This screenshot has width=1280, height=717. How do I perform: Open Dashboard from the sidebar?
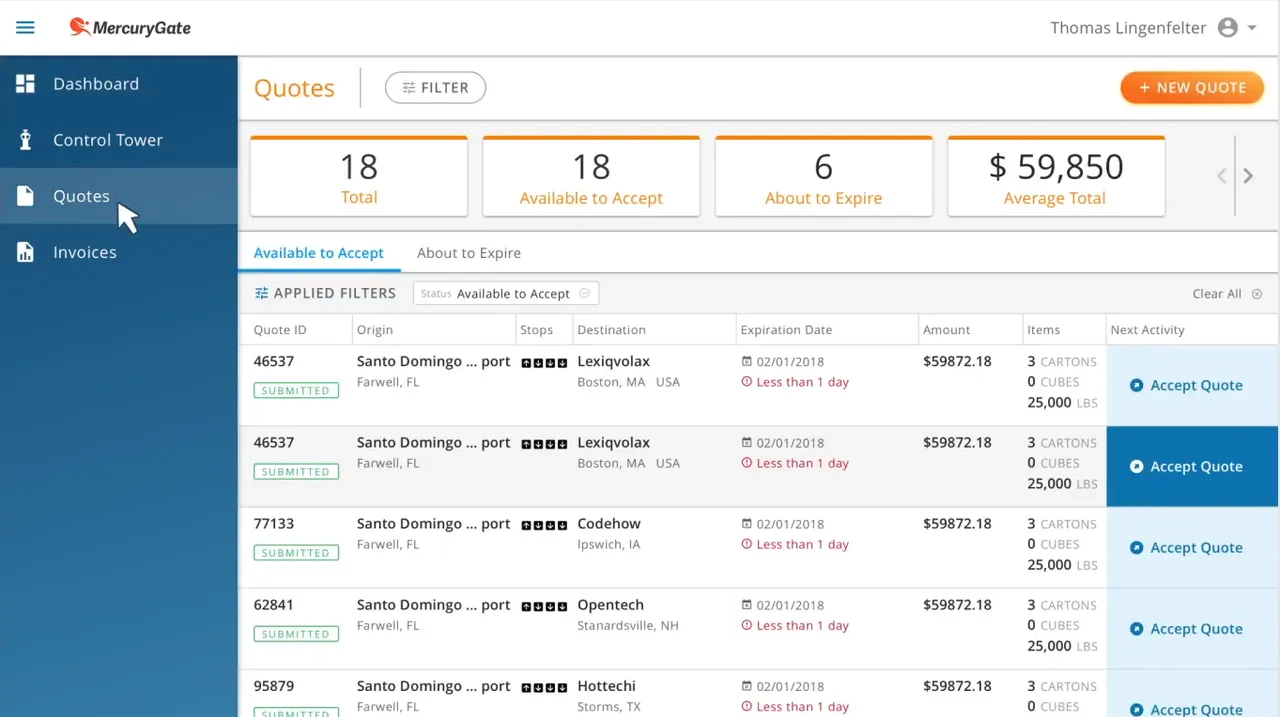[x=119, y=84]
